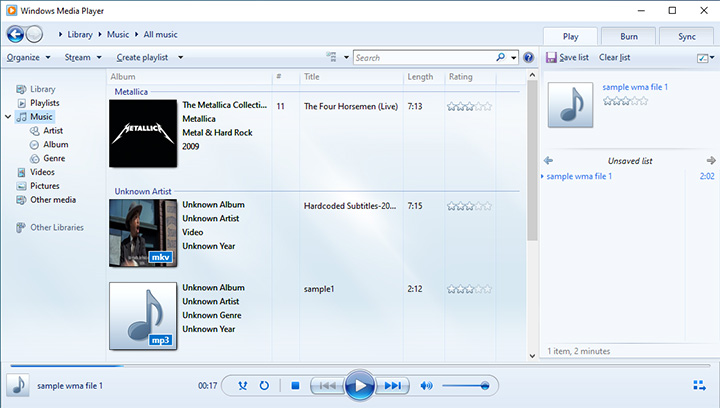720x408 pixels.
Task: Open the list options checkbox icon
Action: [x=703, y=58]
